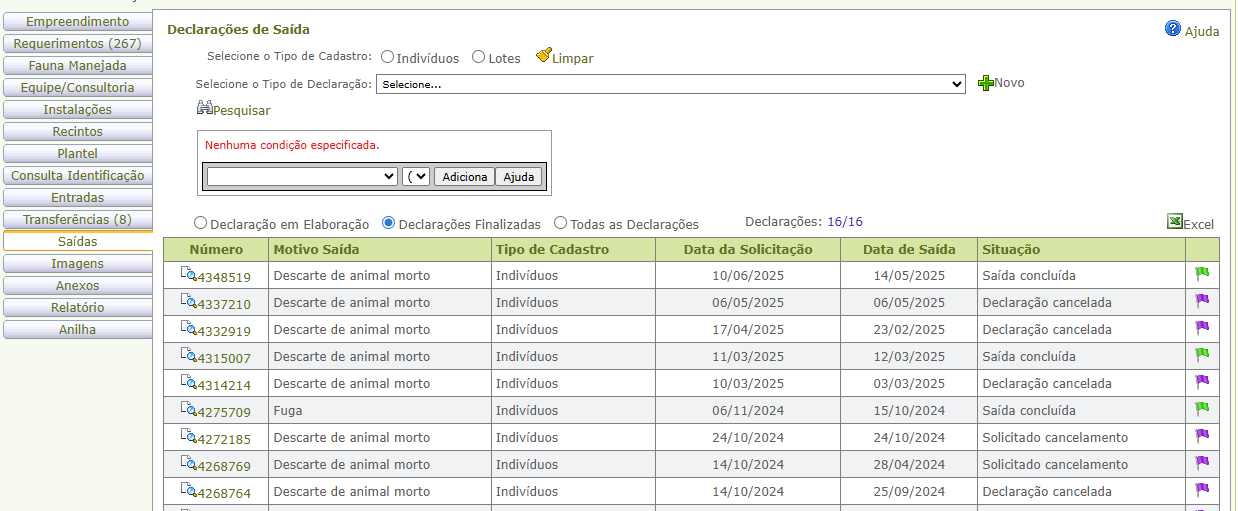Viewport: 1238px width, 511px height.
Task: Open Fauna Manejada in the sidebar
Action: pyautogui.click(x=77, y=66)
